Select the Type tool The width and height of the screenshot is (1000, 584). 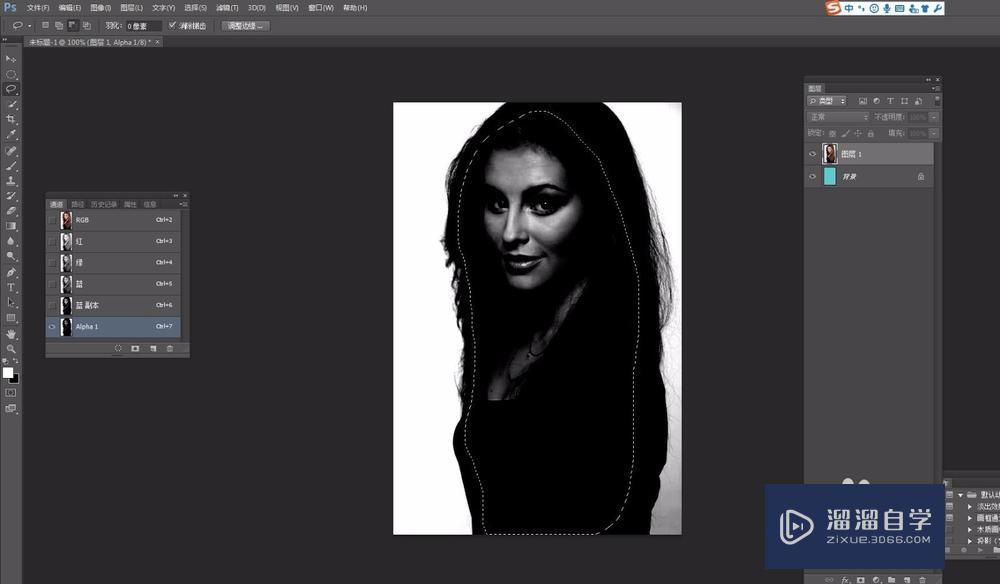11,288
